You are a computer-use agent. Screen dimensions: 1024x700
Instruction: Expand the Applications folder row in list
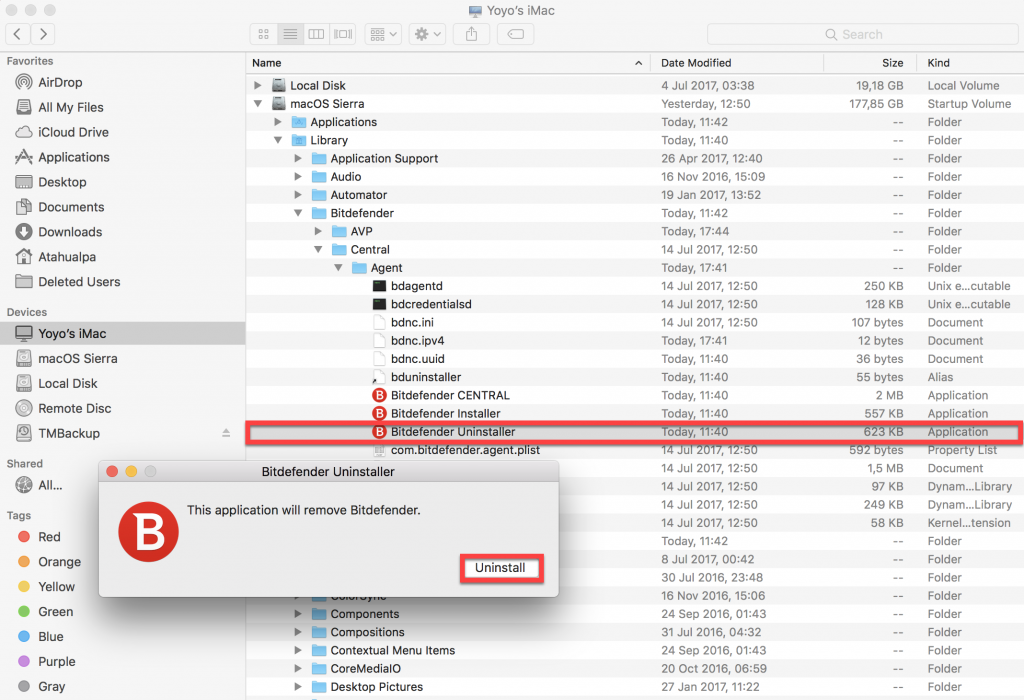(278, 122)
